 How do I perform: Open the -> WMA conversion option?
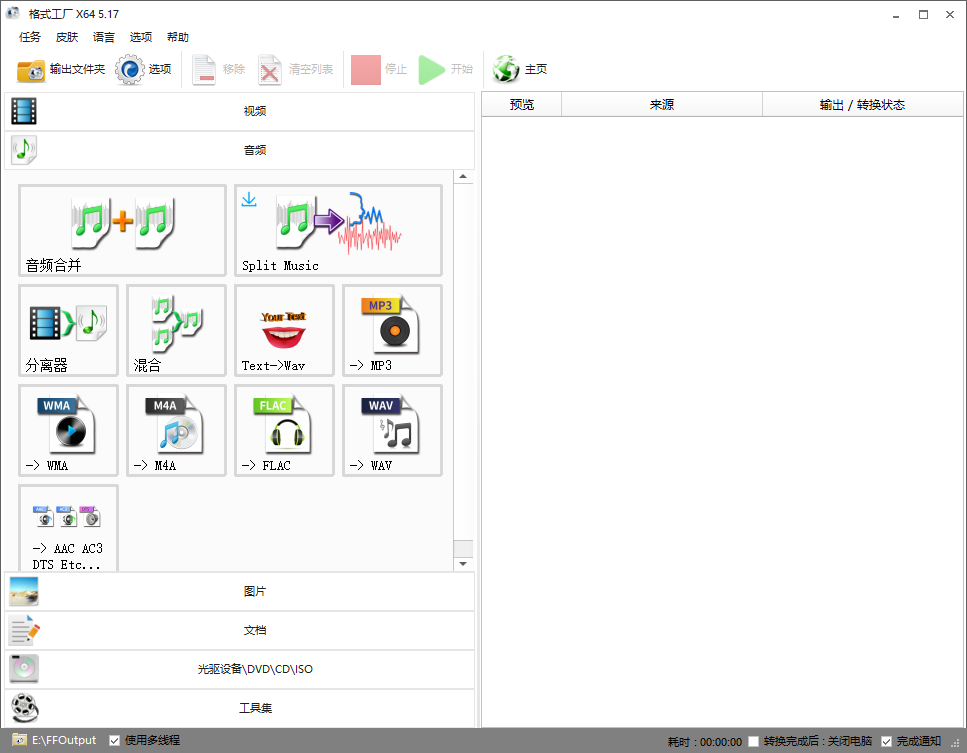click(68, 430)
